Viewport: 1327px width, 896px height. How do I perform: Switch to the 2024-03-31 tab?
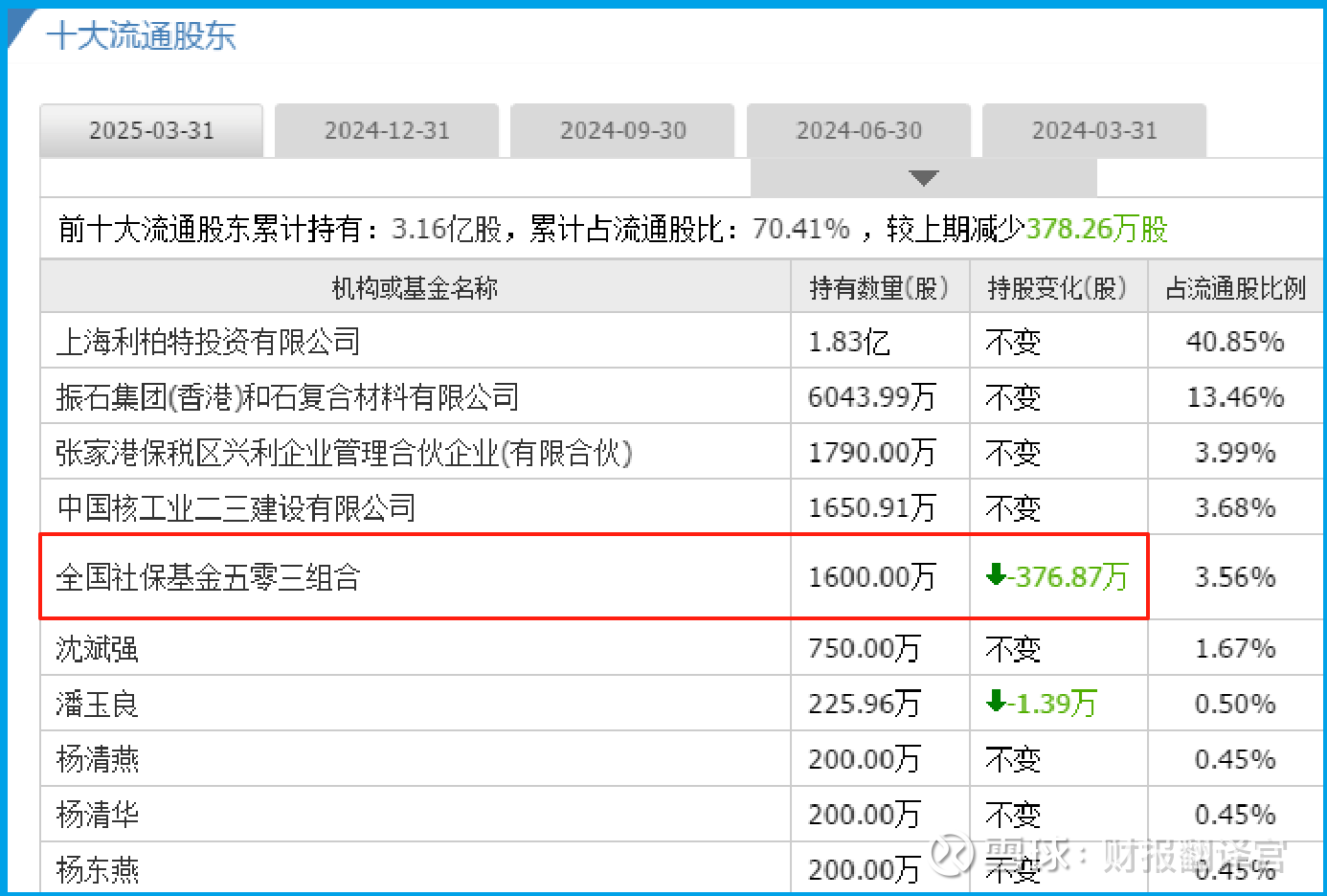pyautogui.click(x=1094, y=130)
